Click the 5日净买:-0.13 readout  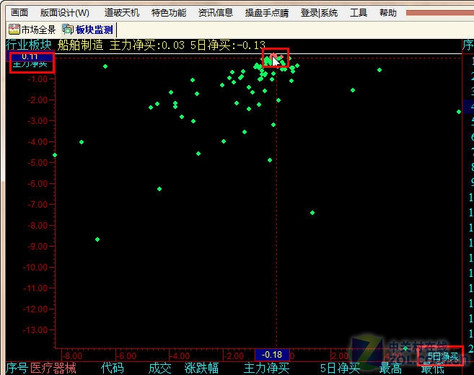(x=228, y=45)
